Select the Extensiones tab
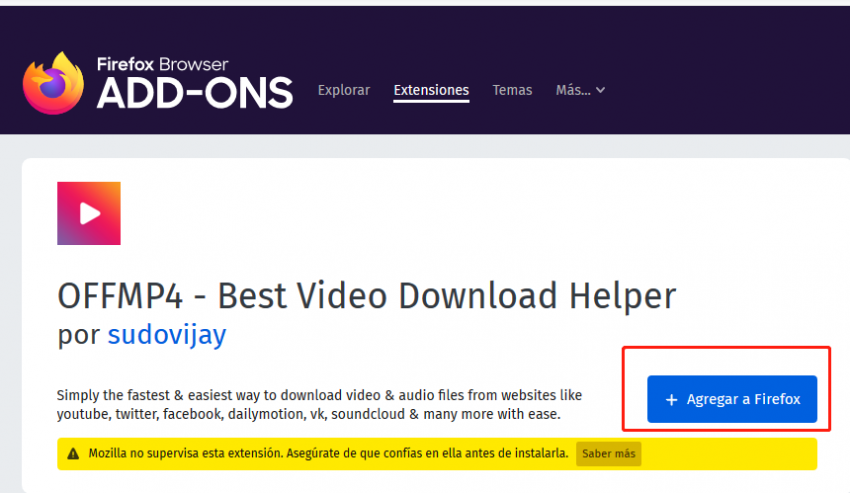The height and width of the screenshot is (493, 850). click(431, 90)
